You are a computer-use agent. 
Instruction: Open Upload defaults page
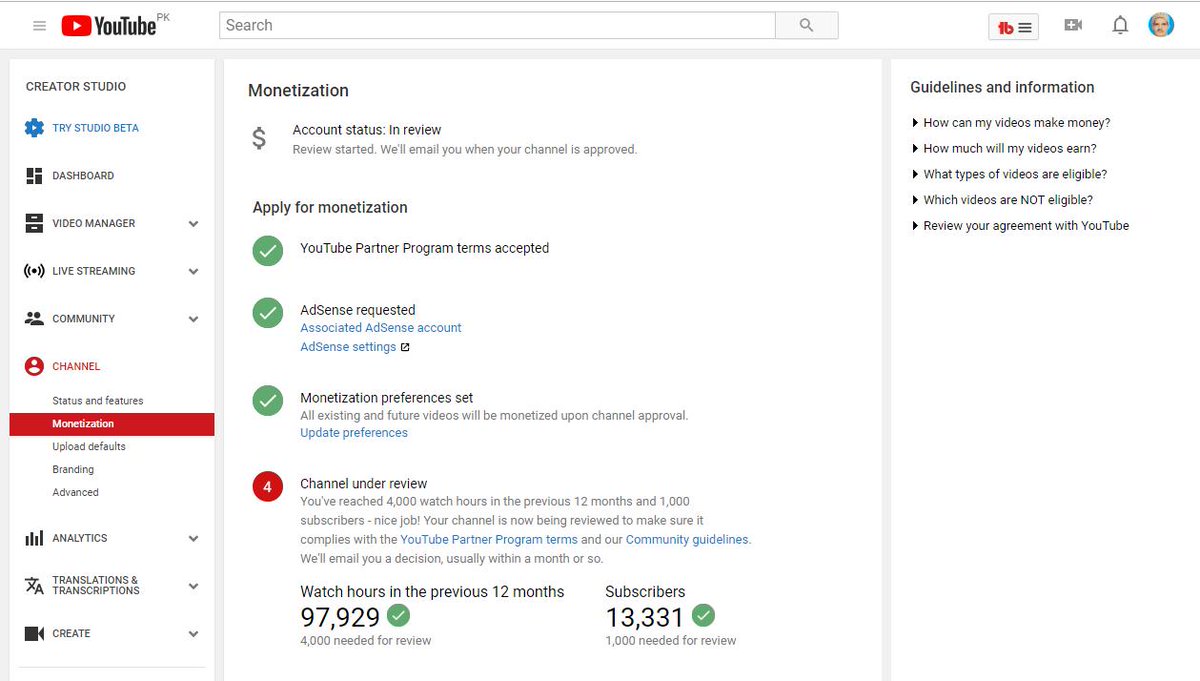89,447
